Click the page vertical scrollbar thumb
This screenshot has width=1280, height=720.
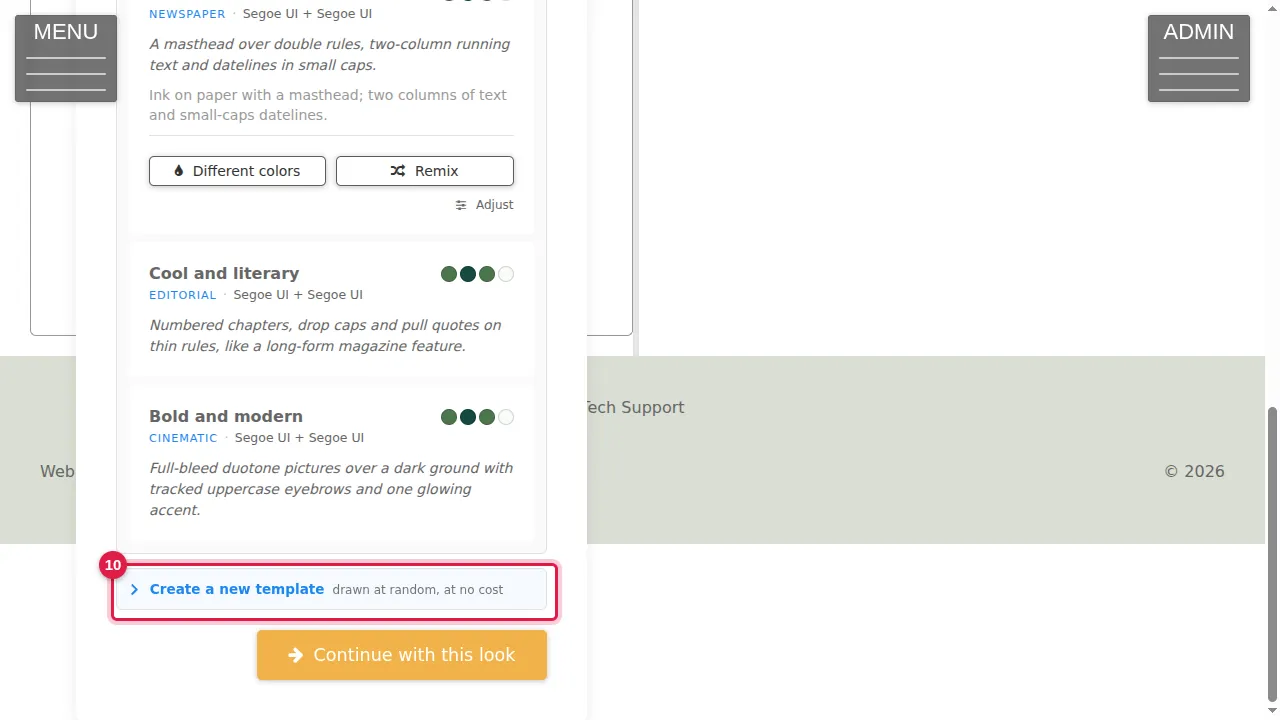[1272, 554]
